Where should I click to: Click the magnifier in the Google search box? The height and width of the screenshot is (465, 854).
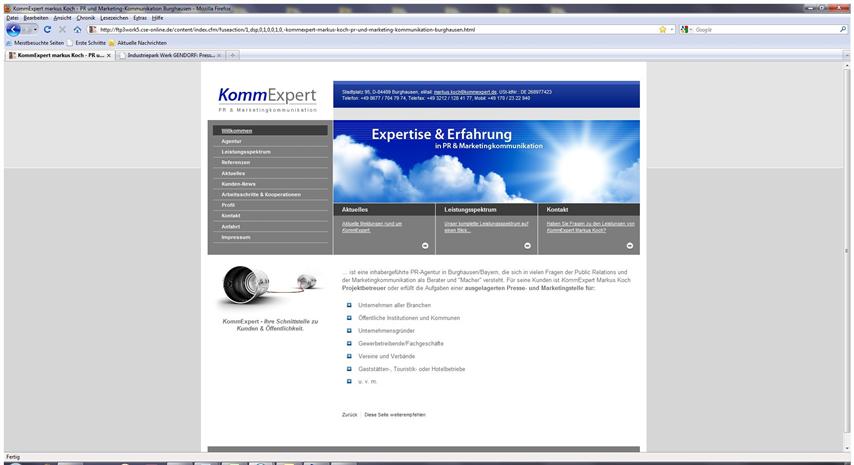click(843, 29)
